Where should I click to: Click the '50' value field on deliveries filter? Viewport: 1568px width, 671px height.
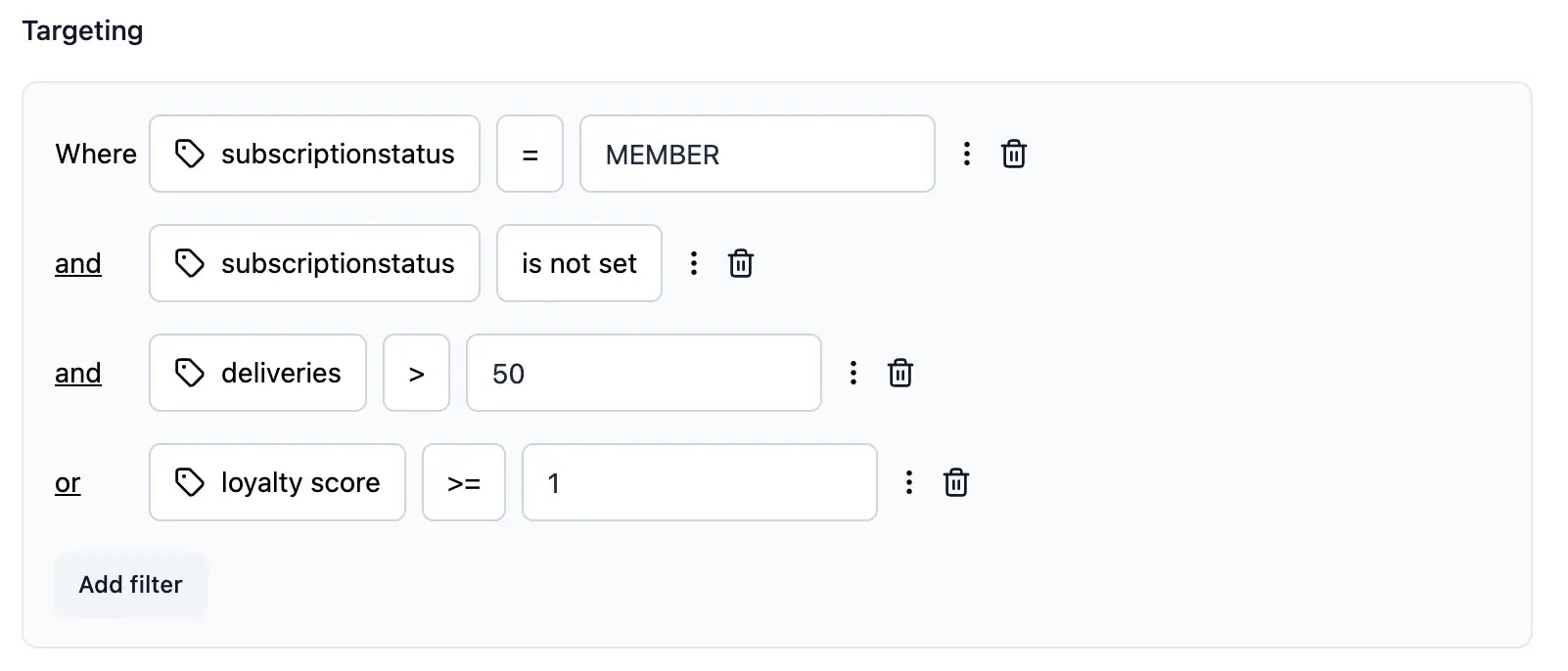[x=644, y=373]
